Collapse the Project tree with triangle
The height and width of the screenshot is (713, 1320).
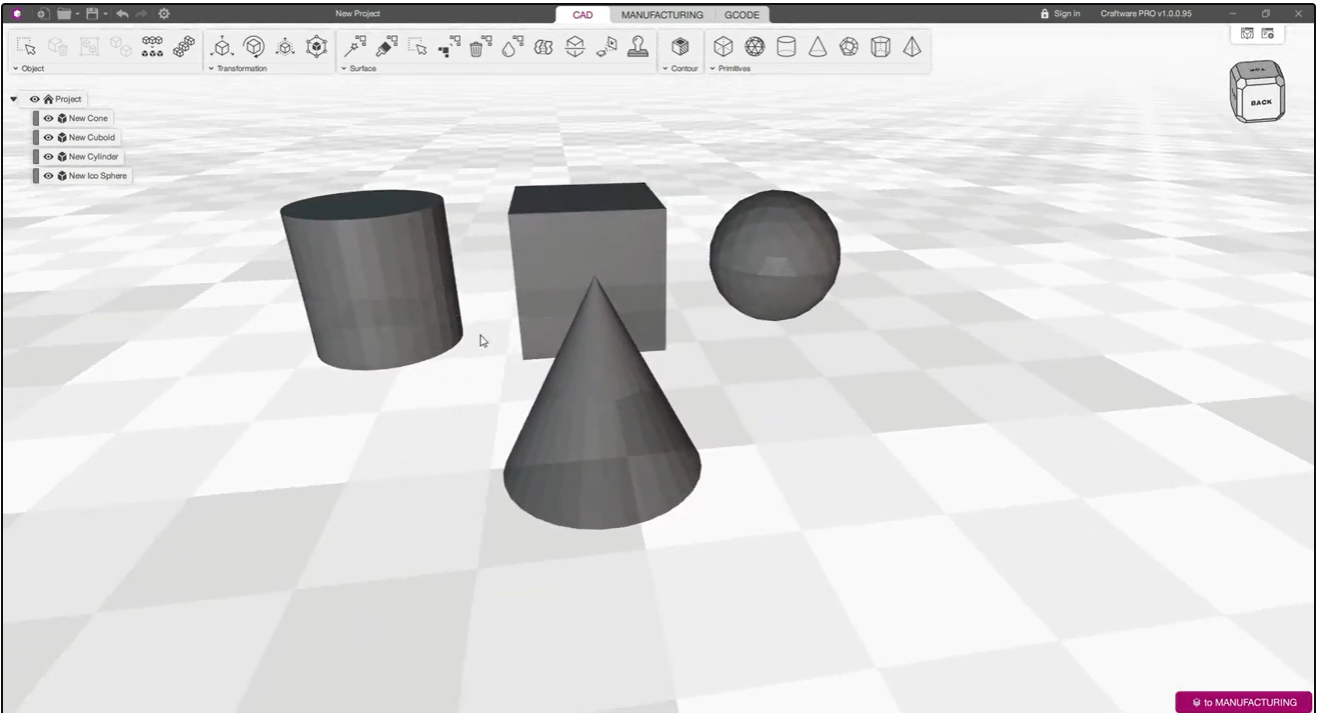click(x=14, y=99)
